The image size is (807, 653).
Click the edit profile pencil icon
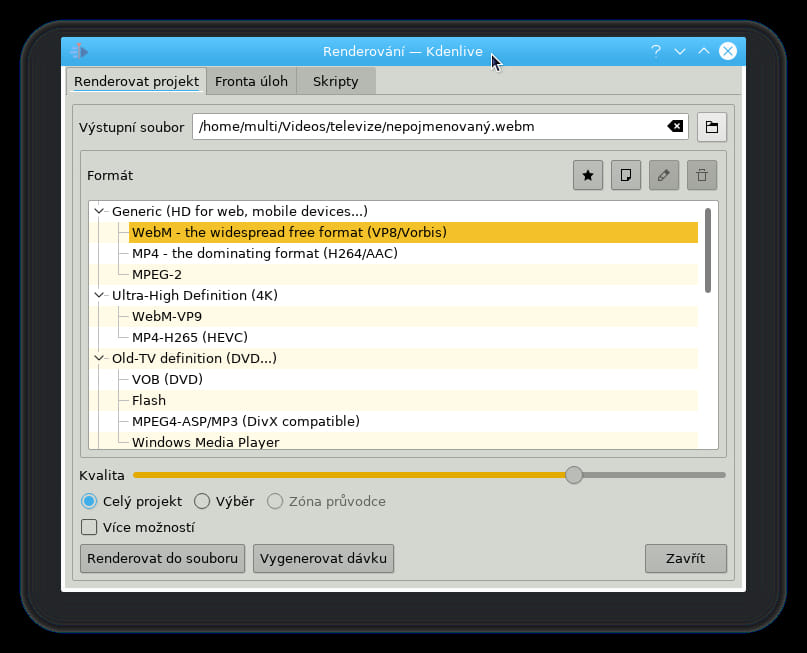click(x=664, y=175)
